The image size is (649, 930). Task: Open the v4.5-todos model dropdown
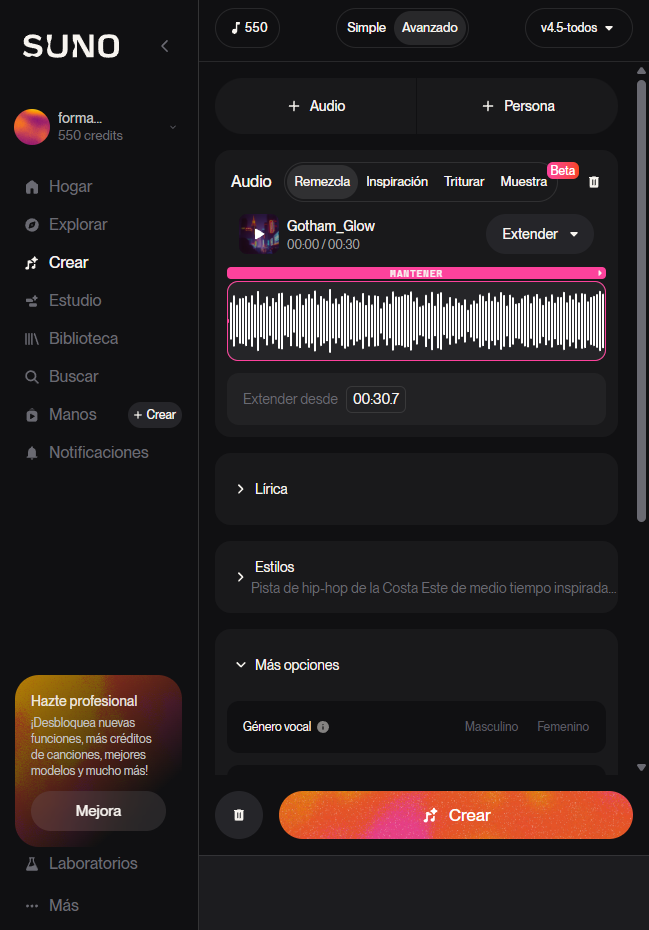[x=578, y=28]
